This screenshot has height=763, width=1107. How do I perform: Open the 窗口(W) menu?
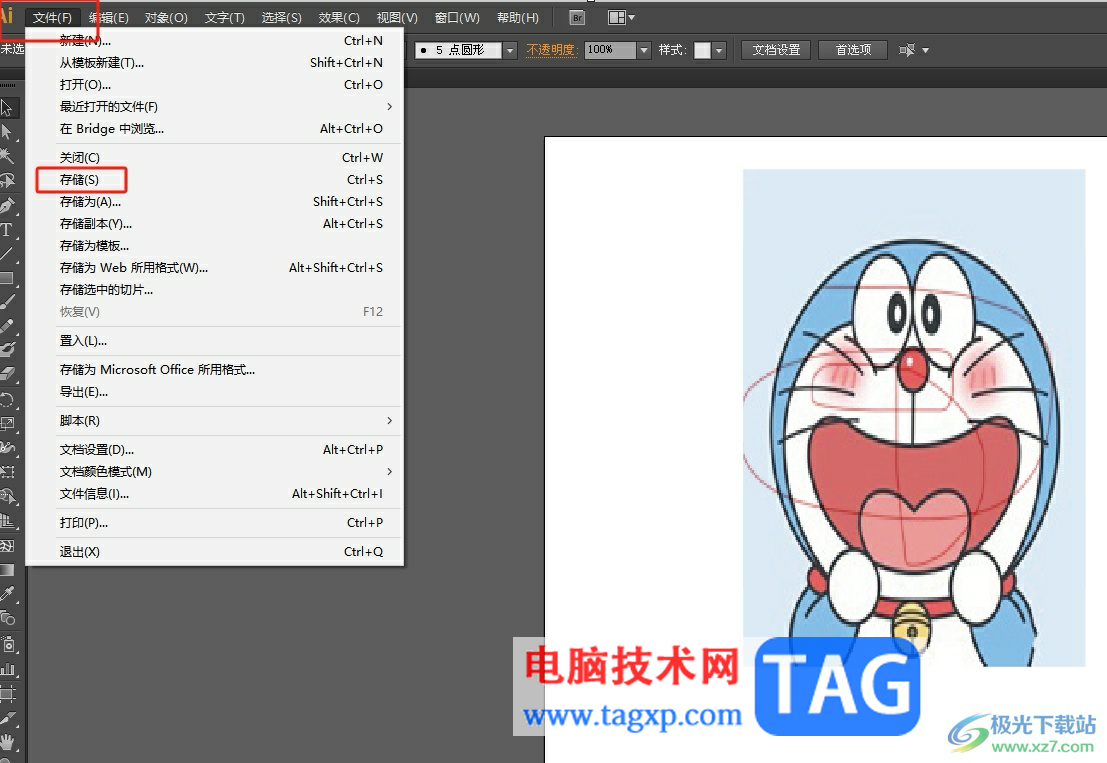click(457, 18)
